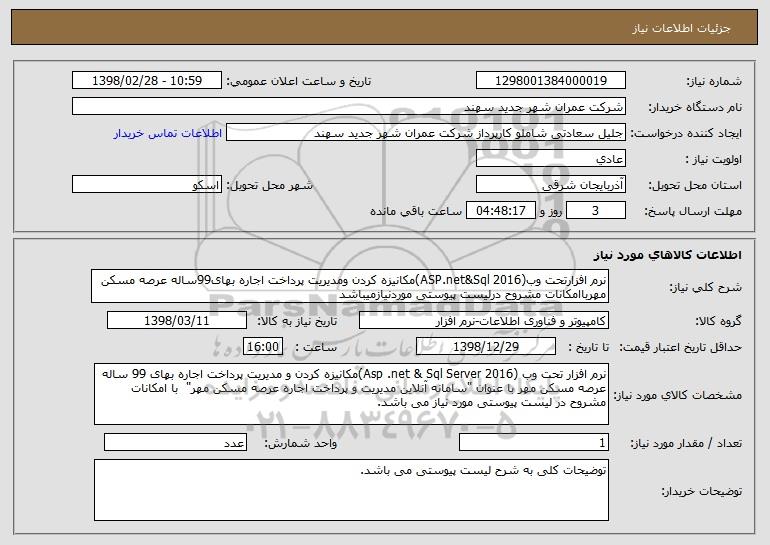Viewport: 770px width, 545px height.
Task: Select the need number field 1298001384000019
Action: (550, 81)
